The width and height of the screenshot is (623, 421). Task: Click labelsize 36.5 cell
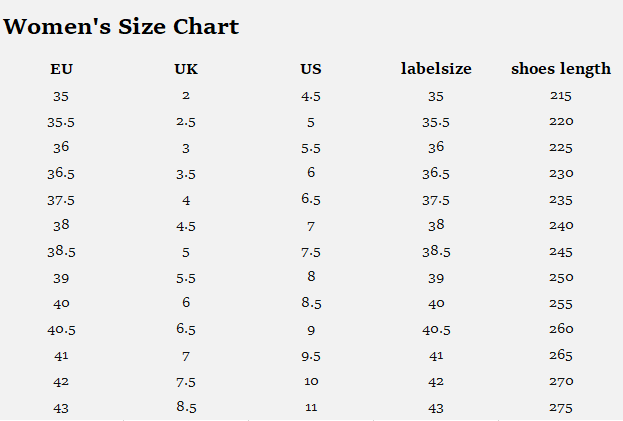click(436, 174)
